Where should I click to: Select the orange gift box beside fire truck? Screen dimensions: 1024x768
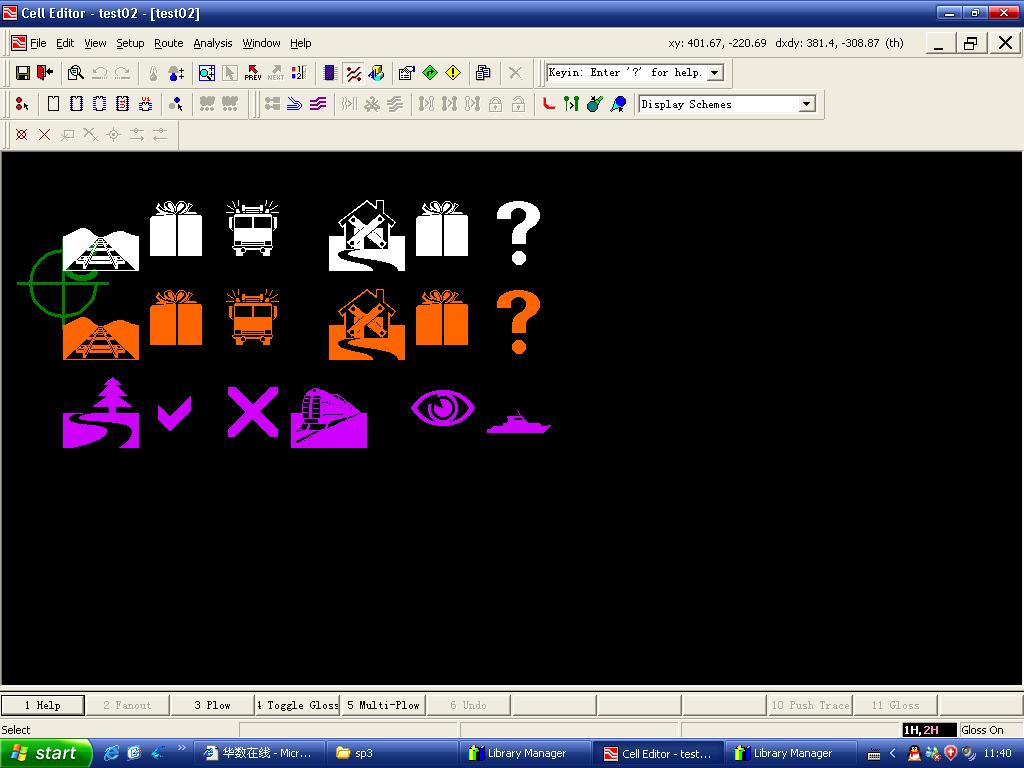176,317
